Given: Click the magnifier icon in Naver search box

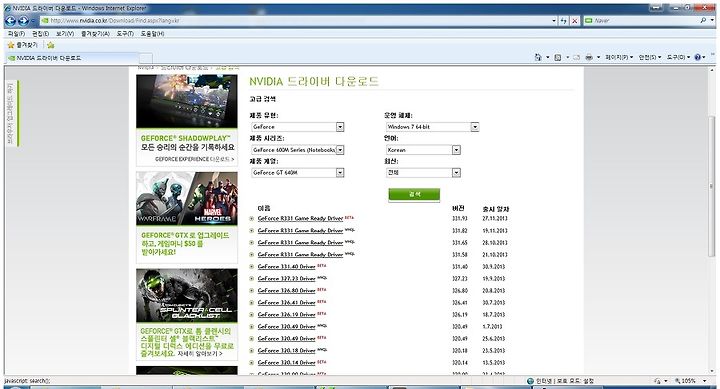Looking at the screenshot, I should click(x=703, y=21).
